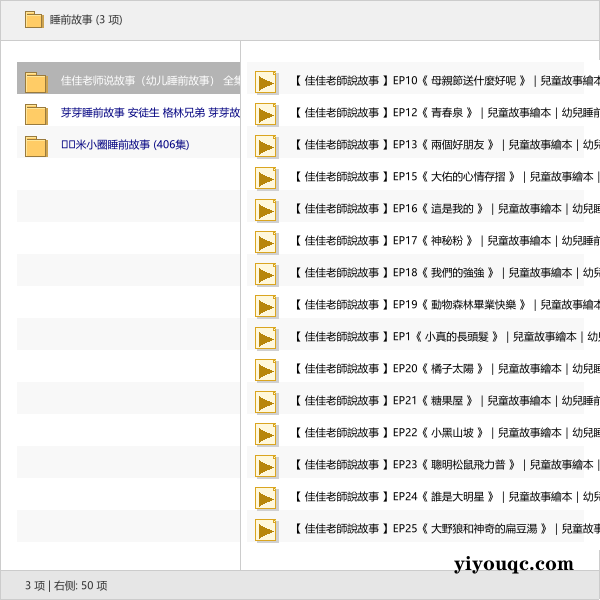Open 米小圈睡前故事 (406集) folder link
This screenshot has width=600, height=600.
pos(125,145)
